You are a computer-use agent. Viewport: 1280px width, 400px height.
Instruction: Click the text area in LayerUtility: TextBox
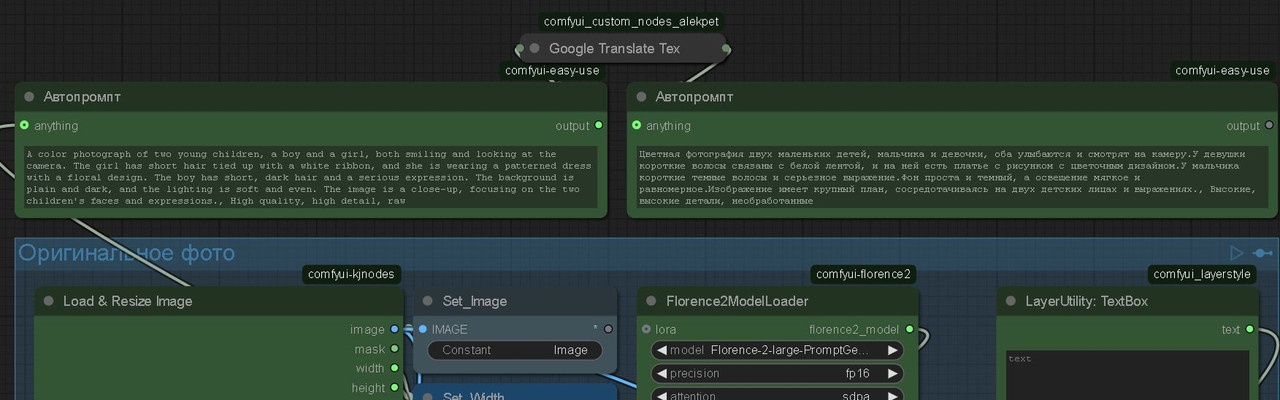1127,375
